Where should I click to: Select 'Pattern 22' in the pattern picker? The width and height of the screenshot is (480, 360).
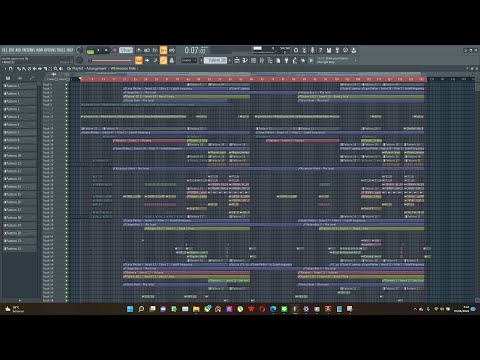pos(20,249)
